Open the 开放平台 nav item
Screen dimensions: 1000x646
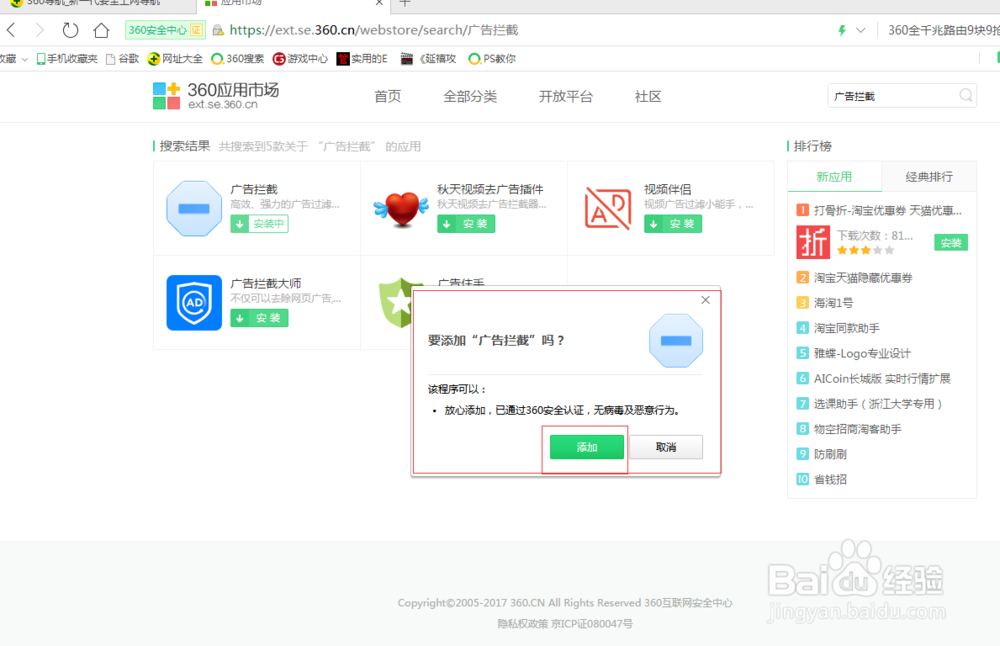click(x=566, y=96)
